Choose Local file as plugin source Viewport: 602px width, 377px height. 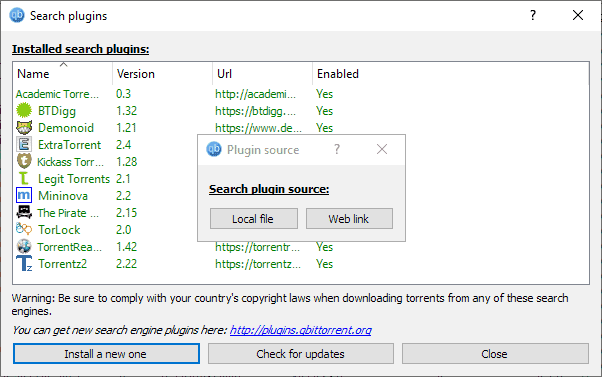pyautogui.click(x=253, y=218)
